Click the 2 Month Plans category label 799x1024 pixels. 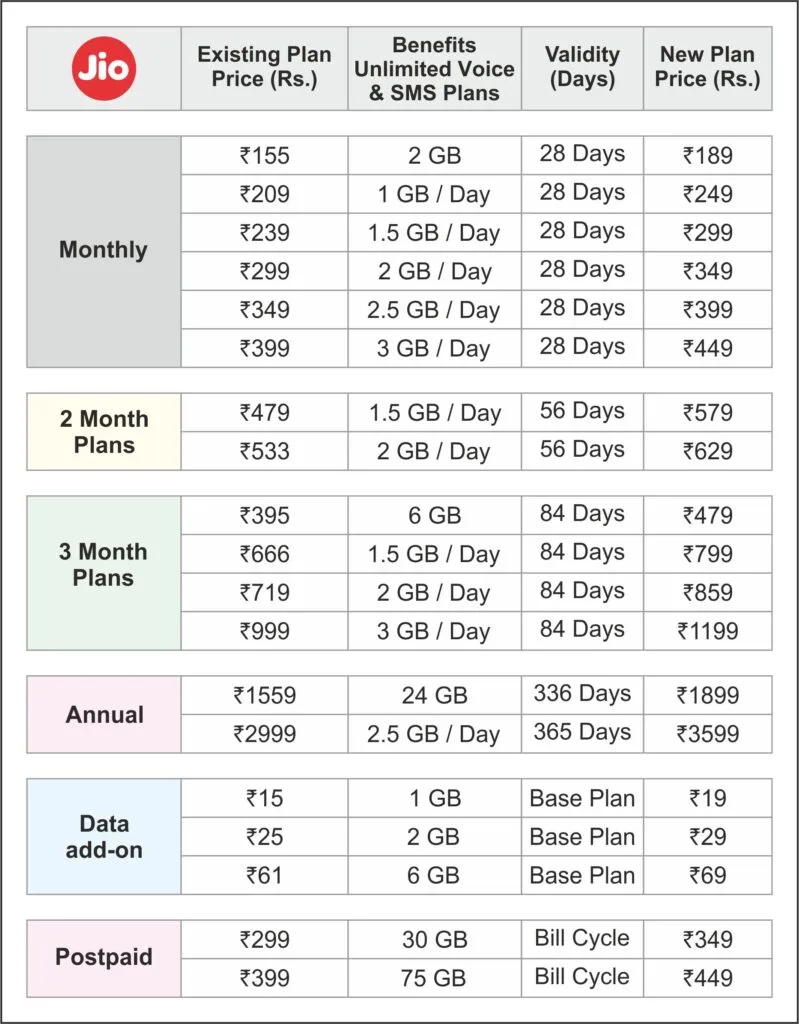103,431
